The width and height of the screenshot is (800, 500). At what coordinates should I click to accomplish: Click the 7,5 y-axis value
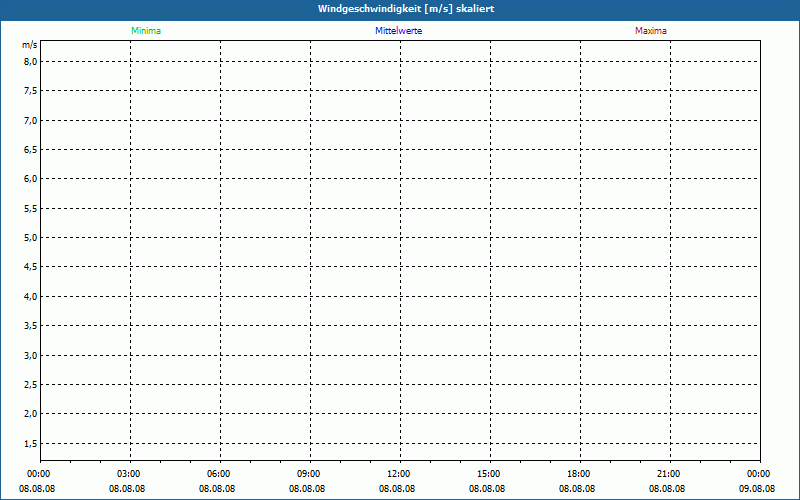click(31, 91)
